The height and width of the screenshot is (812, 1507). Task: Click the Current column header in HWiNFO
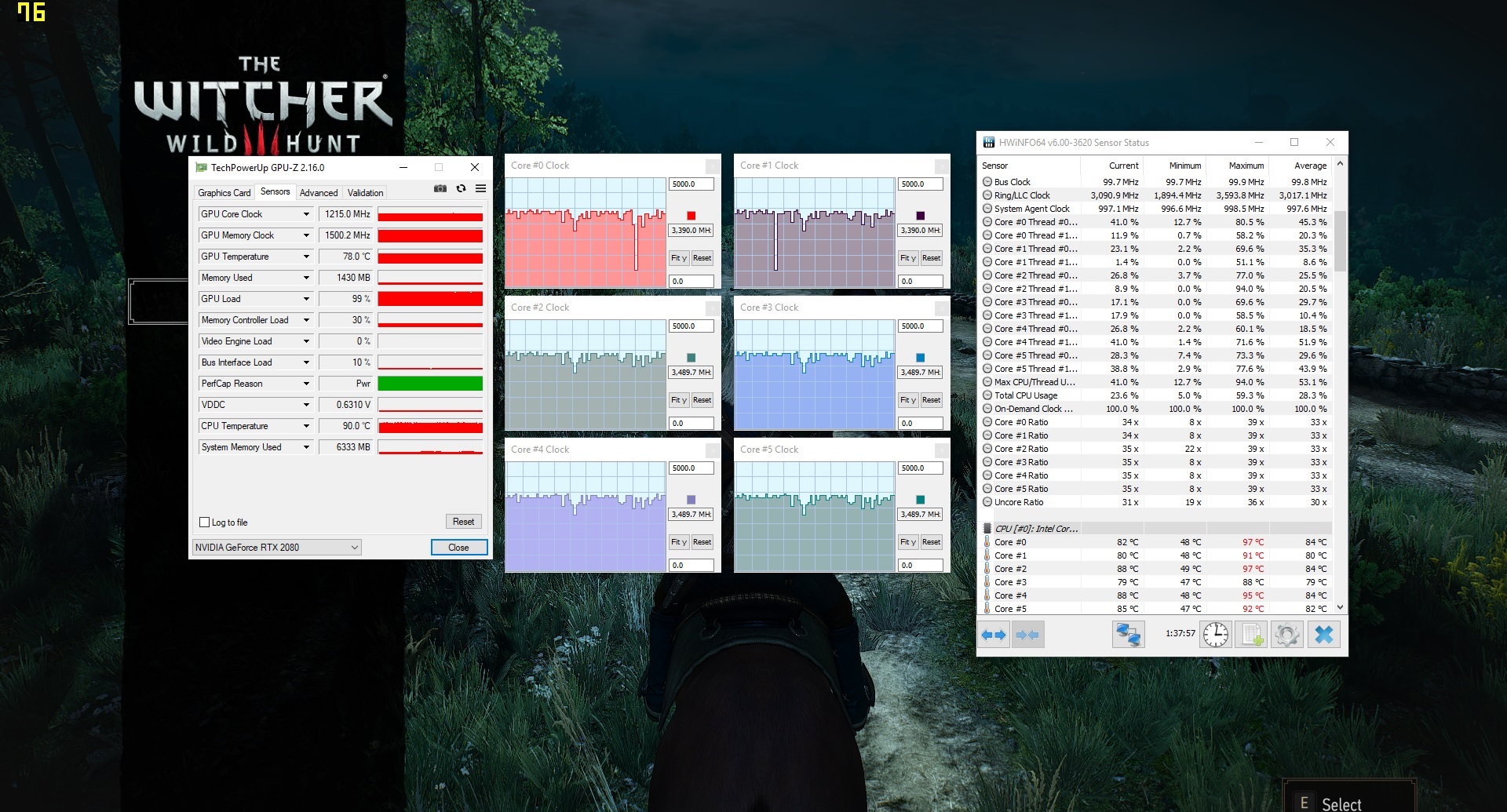point(1111,166)
